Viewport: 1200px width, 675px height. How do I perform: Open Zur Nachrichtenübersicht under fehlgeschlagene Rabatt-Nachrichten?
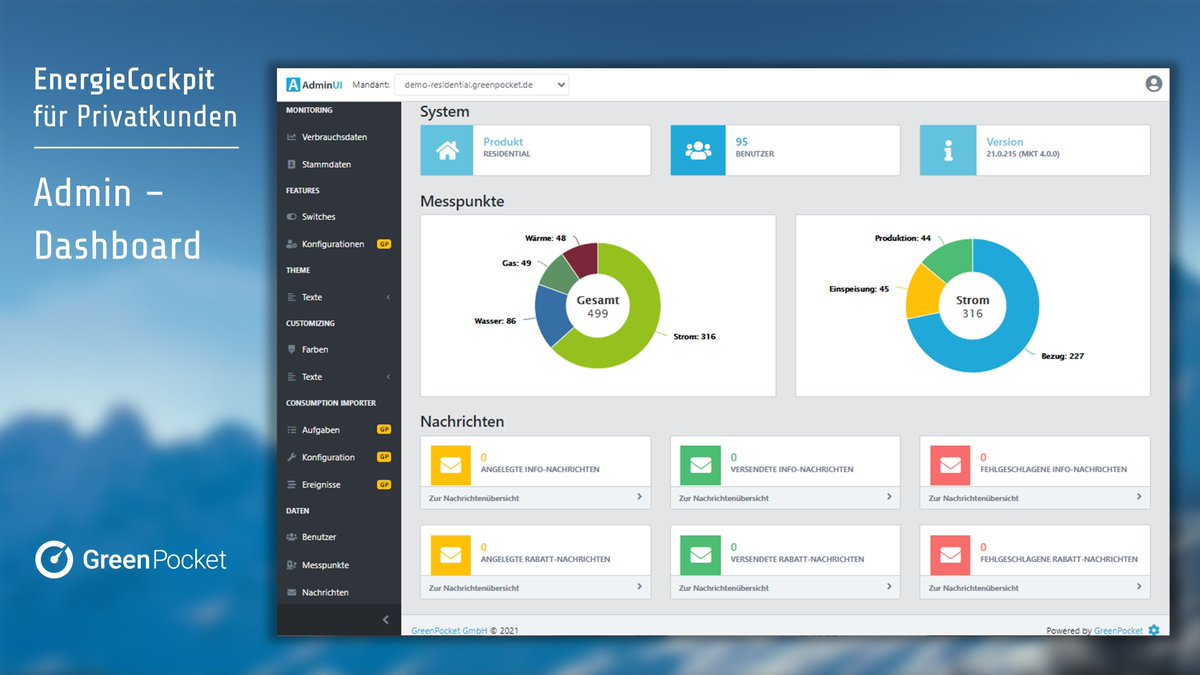click(973, 588)
